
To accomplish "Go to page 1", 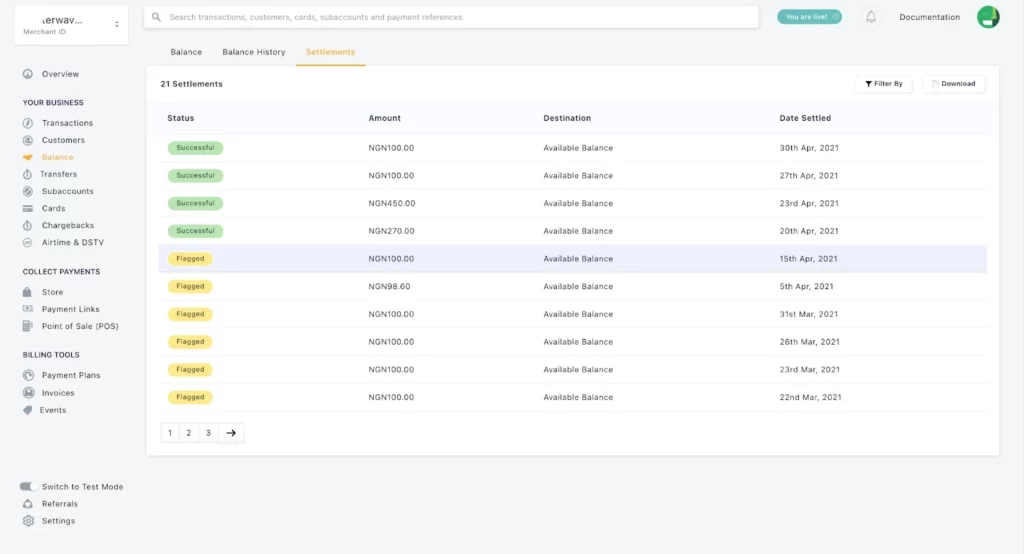I will click(170, 432).
